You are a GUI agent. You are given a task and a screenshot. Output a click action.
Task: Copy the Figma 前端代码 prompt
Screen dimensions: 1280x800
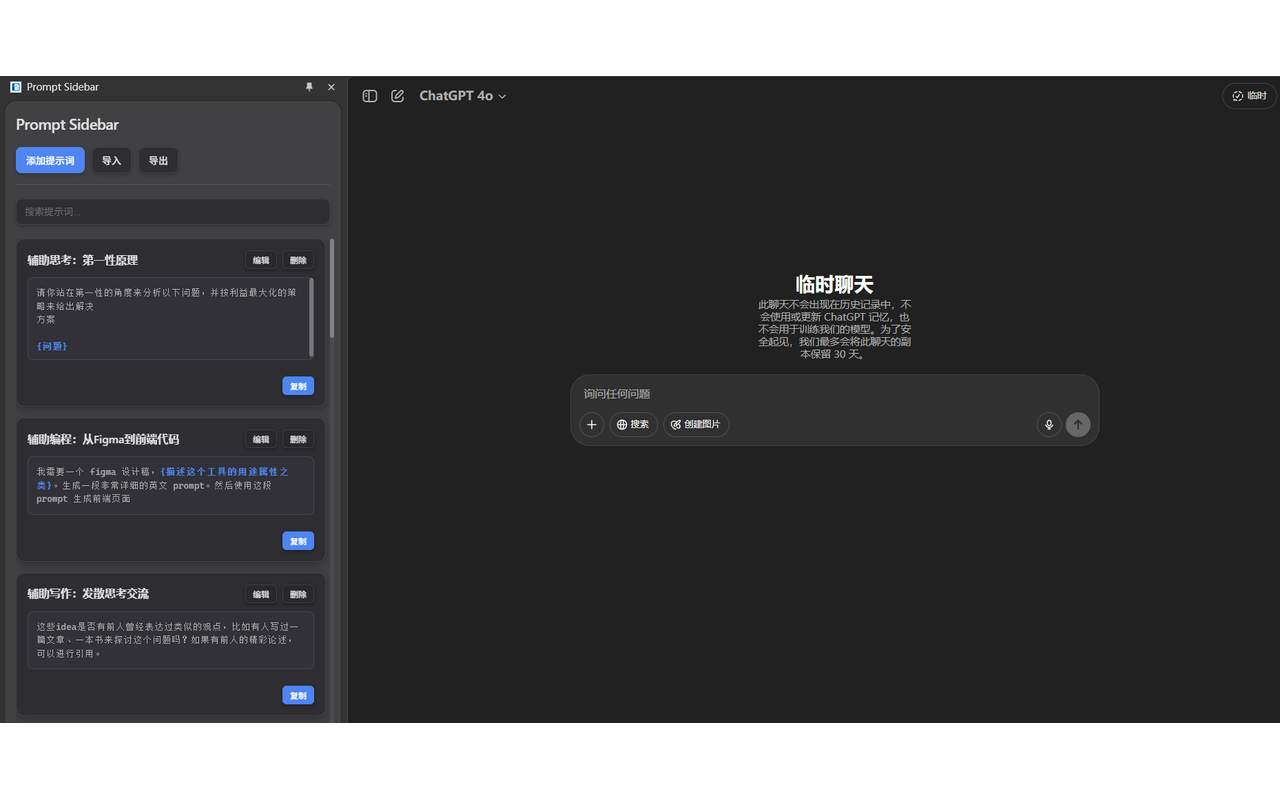click(x=297, y=540)
